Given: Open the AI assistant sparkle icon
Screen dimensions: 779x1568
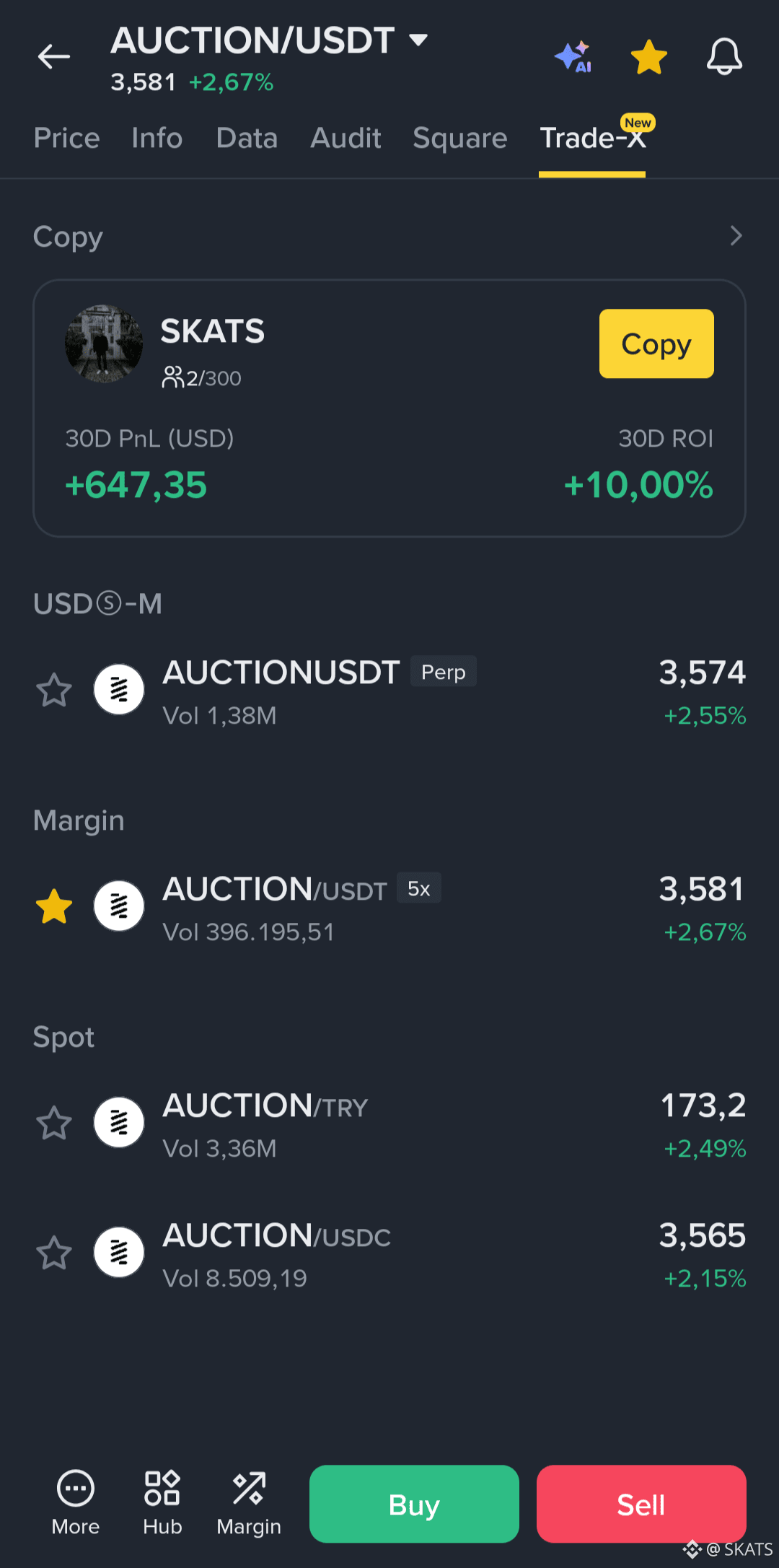Looking at the screenshot, I should click(573, 56).
